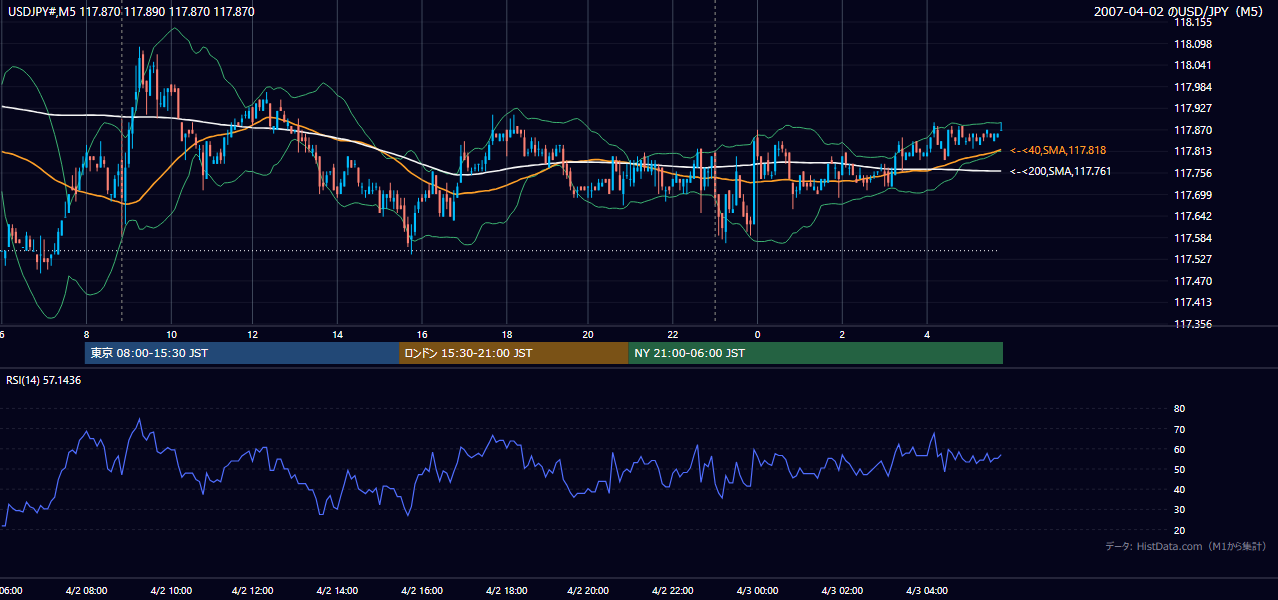The width and height of the screenshot is (1278, 600).
Task: Click the 117.413 price axis label
Action: tap(1191, 302)
